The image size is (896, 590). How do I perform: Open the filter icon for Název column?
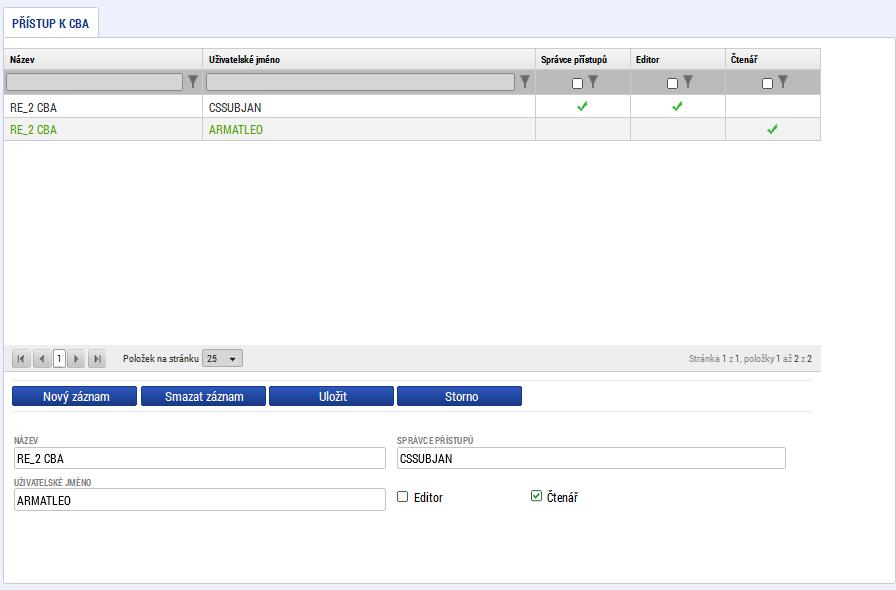coord(193,82)
